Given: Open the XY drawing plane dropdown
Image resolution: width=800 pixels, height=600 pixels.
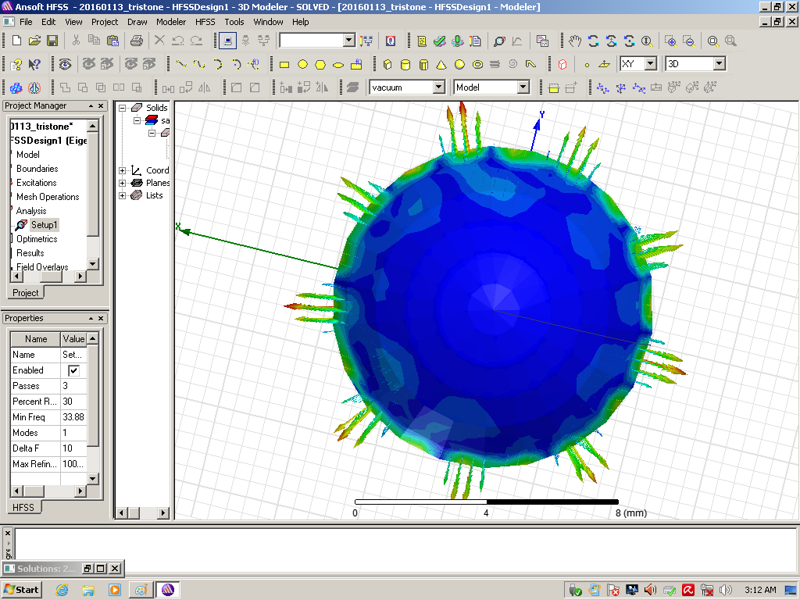Looking at the screenshot, I should [x=650, y=64].
